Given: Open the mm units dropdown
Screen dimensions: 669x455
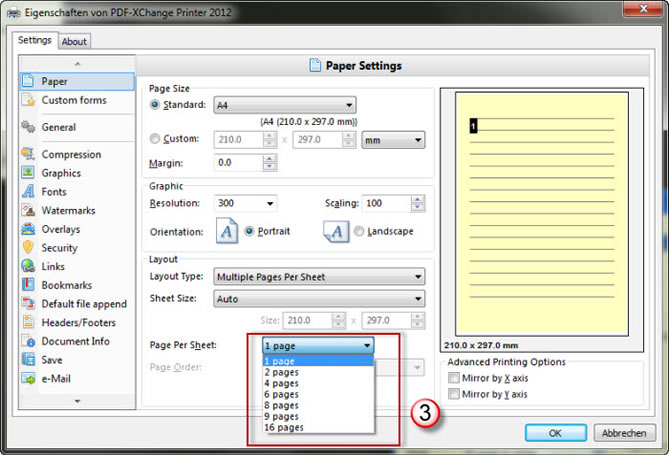Looking at the screenshot, I should click(x=393, y=140).
